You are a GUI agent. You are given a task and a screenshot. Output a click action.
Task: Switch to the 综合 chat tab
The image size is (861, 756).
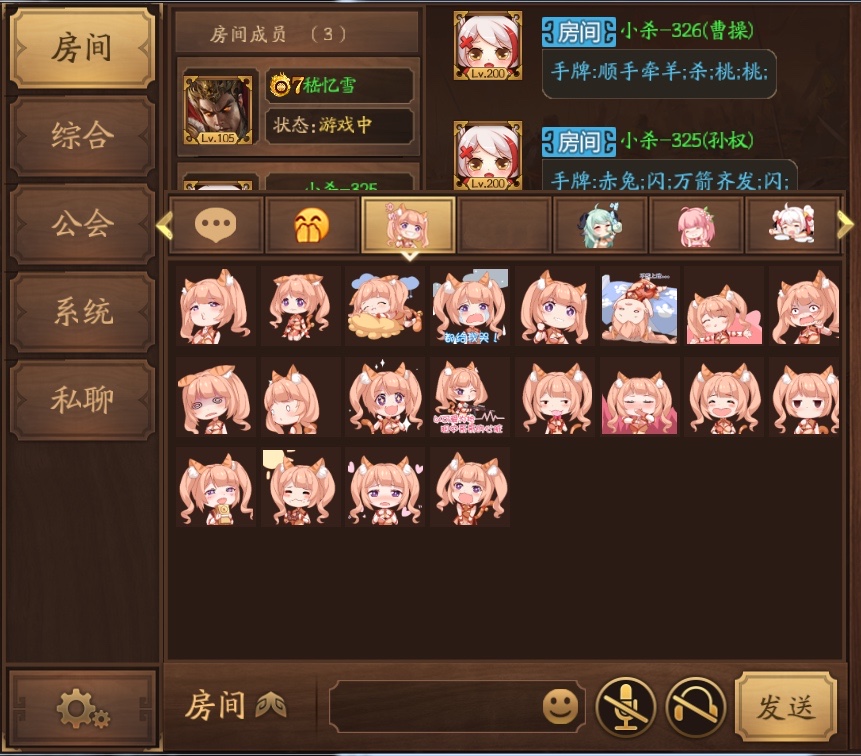[x=83, y=136]
